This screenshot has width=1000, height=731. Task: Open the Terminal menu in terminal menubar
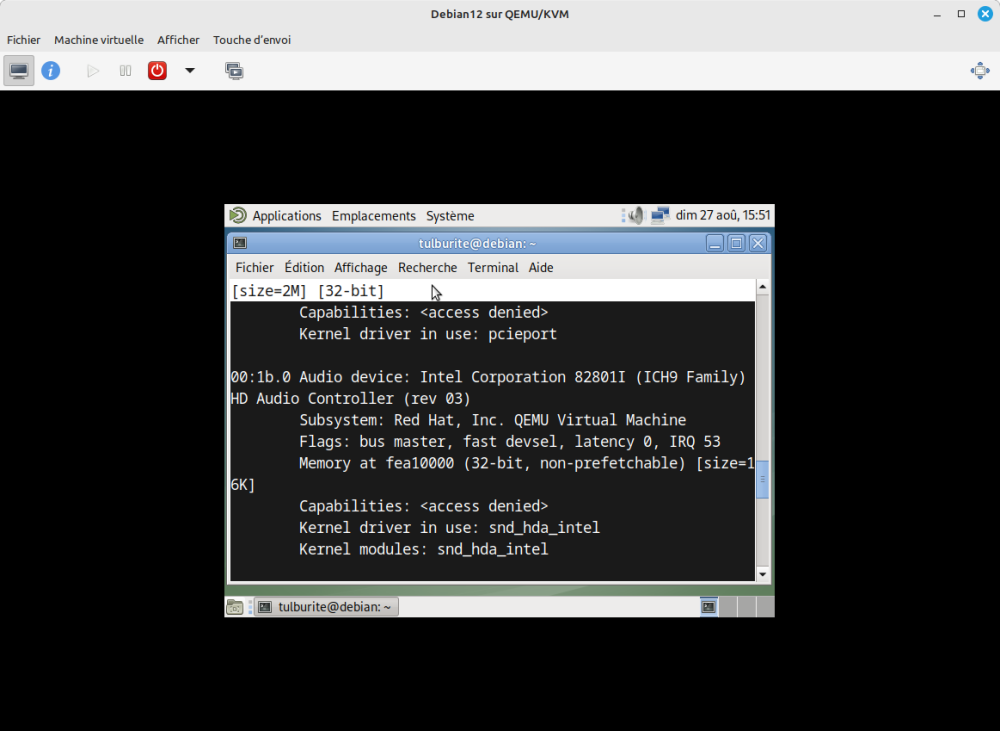point(493,268)
